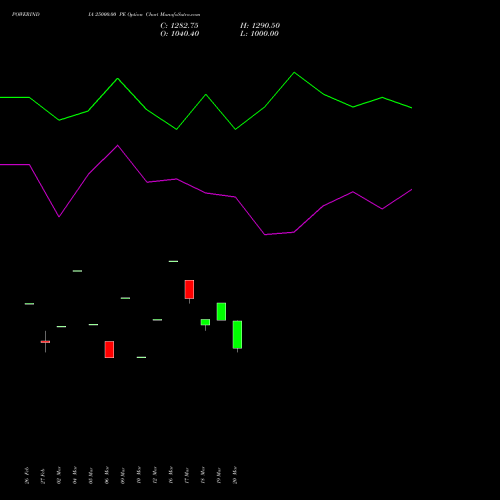Click the small green candlestick for 18 Mar
The image size is (500, 500).
[205, 322]
